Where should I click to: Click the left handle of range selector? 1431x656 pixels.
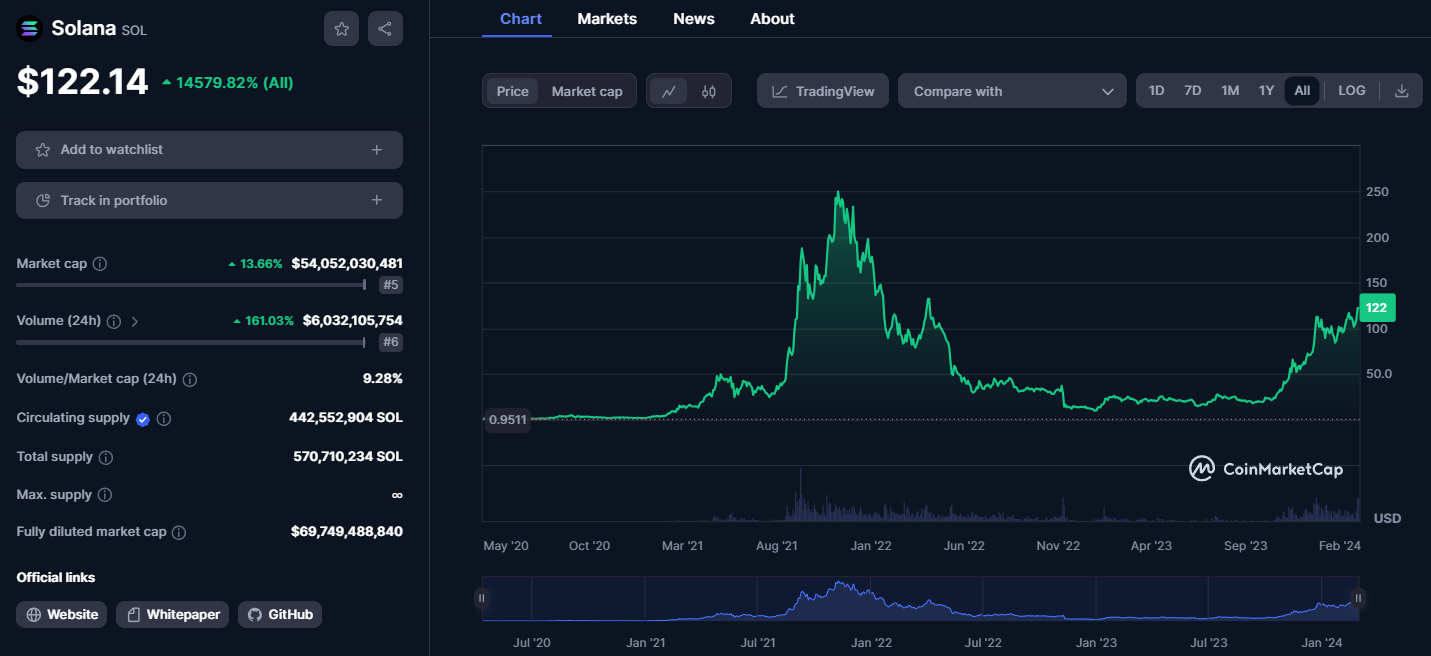tap(482, 598)
